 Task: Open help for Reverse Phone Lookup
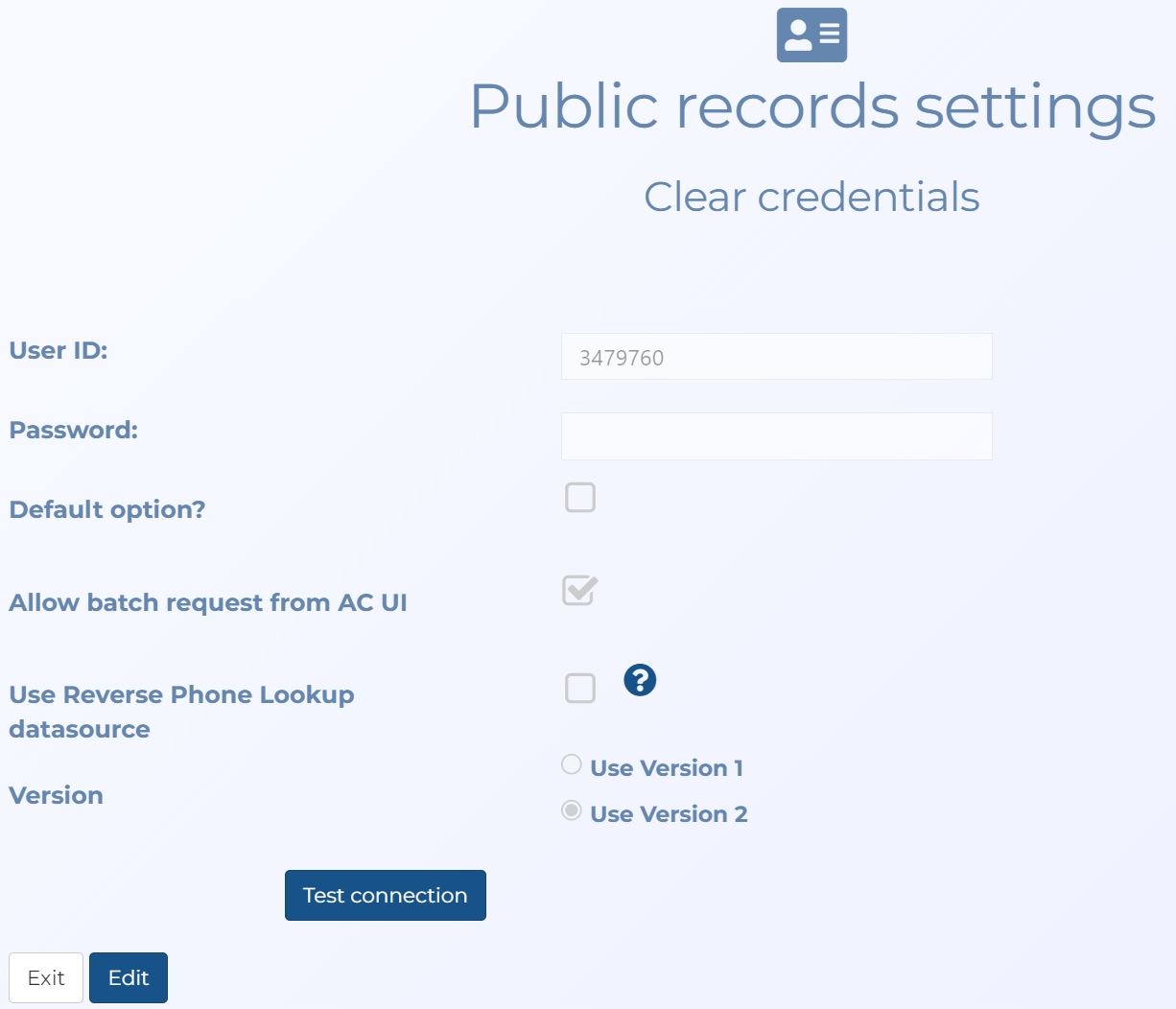pyautogui.click(x=640, y=680)
